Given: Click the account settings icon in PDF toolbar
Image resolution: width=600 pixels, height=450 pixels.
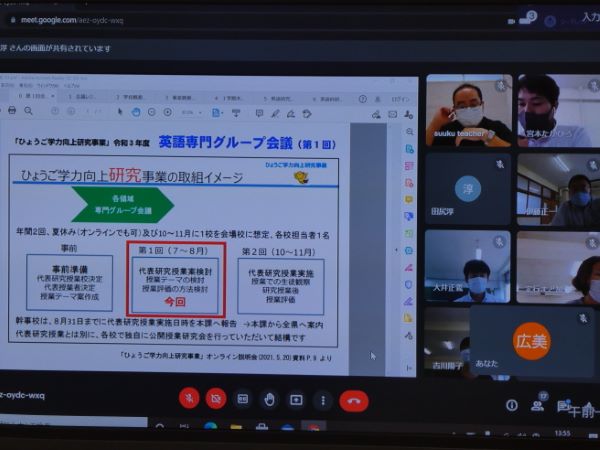Looking at the screenshot, I should click(x=409, y=114).
